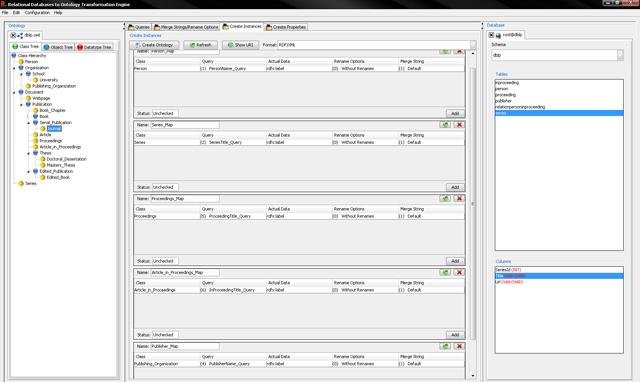This screenshot has width=640, height=382.
Task: Select the Create Instances tab
Action: [242, 27]
